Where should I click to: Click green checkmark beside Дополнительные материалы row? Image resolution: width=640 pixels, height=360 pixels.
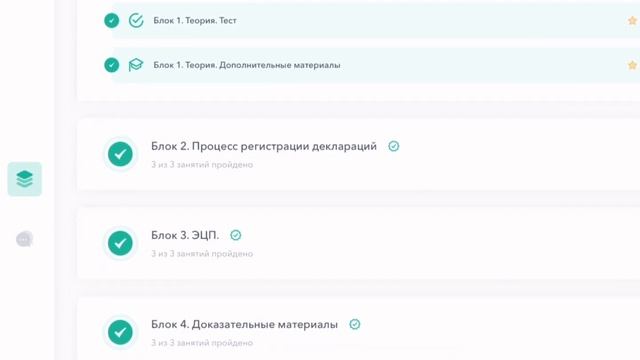[111, 65]
